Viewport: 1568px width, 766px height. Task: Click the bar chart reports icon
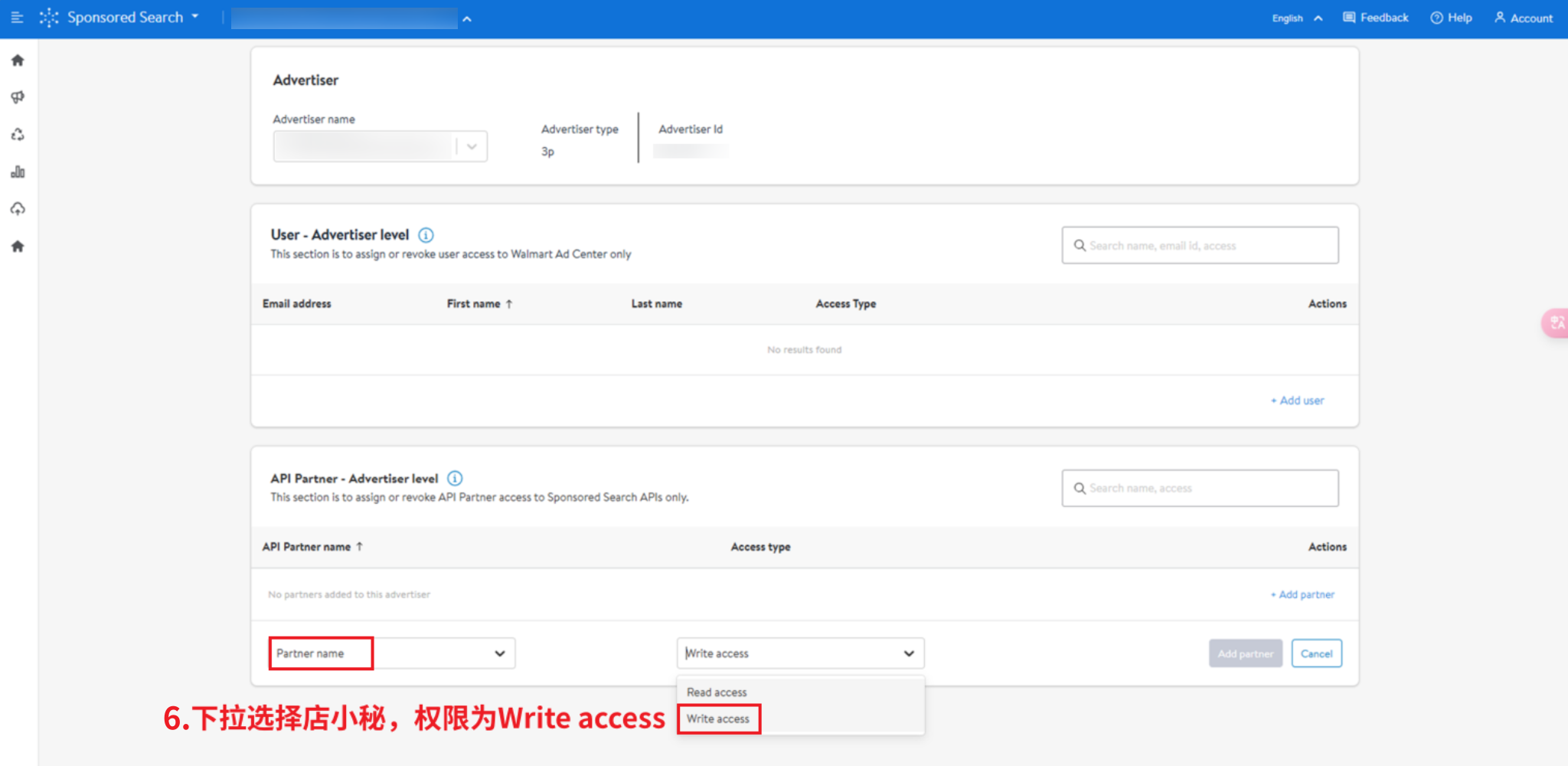[18, 172]
